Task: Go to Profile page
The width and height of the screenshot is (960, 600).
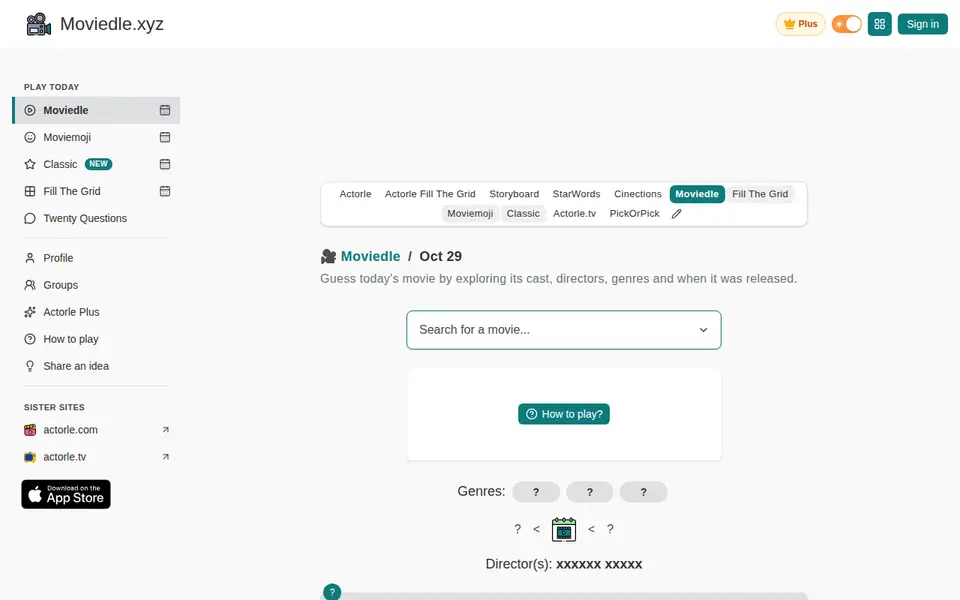Action: (58, 258)
